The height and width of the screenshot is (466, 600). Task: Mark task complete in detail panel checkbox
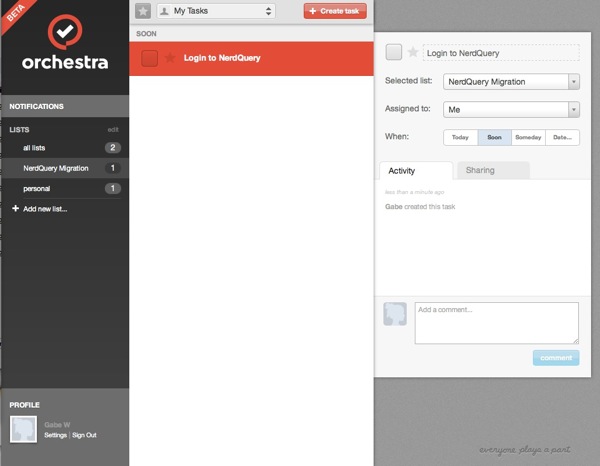pos(394,52)
